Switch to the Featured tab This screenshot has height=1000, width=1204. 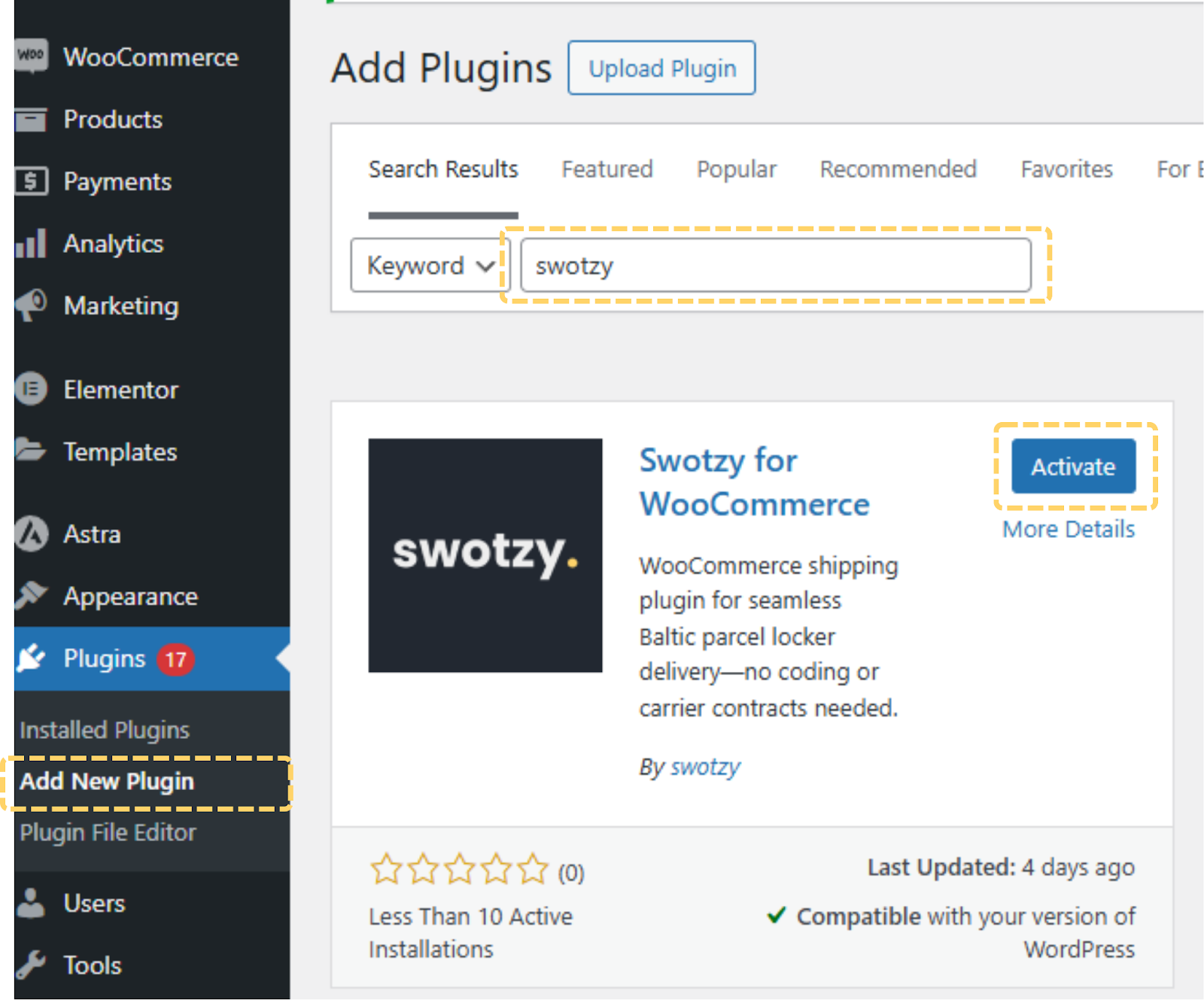607,169
